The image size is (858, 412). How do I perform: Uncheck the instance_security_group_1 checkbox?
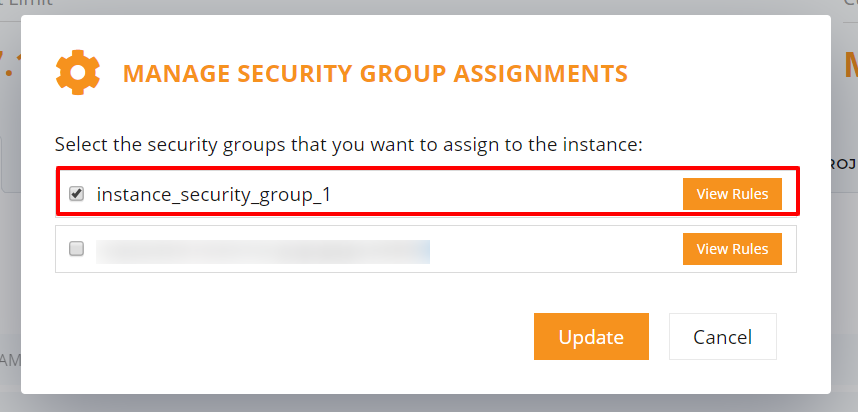pos(77,193)
